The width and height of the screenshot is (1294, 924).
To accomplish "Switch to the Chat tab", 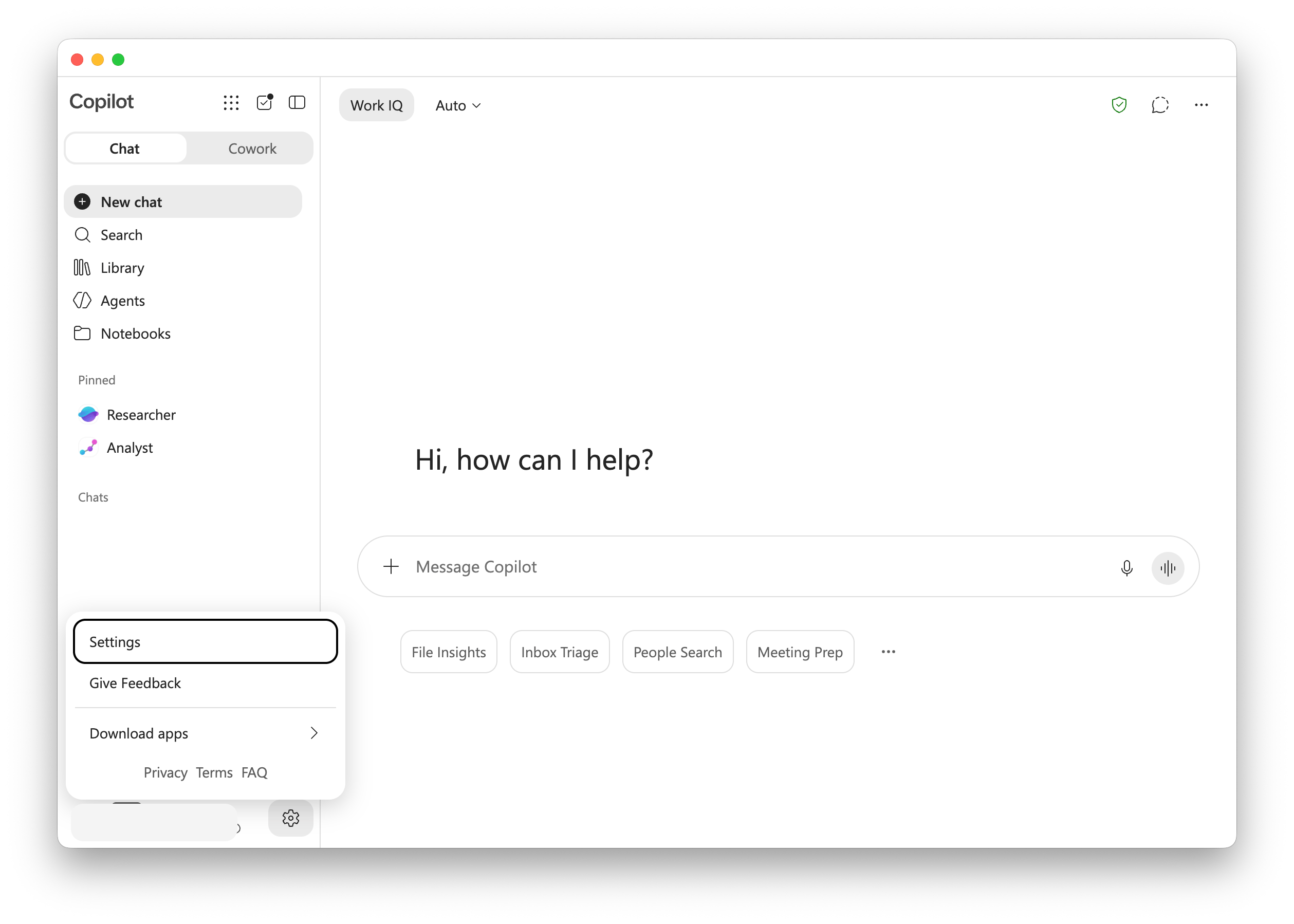I will [x=125, y=149].
